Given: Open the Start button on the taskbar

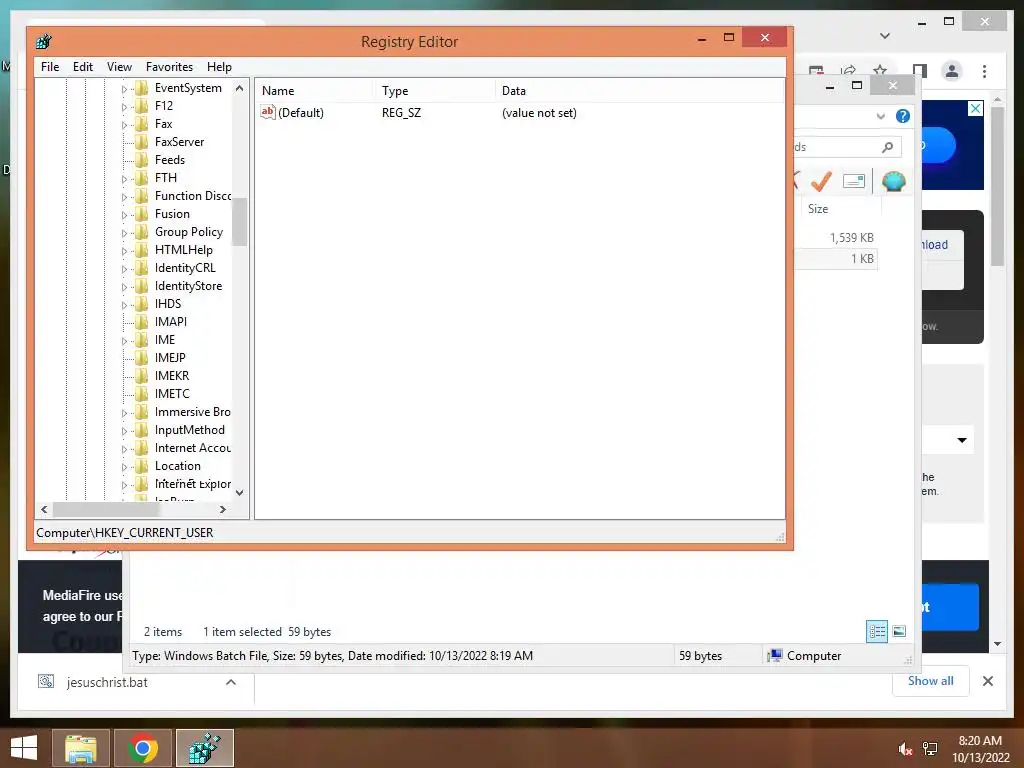Looking at the screenshot, I should [24, 748].
